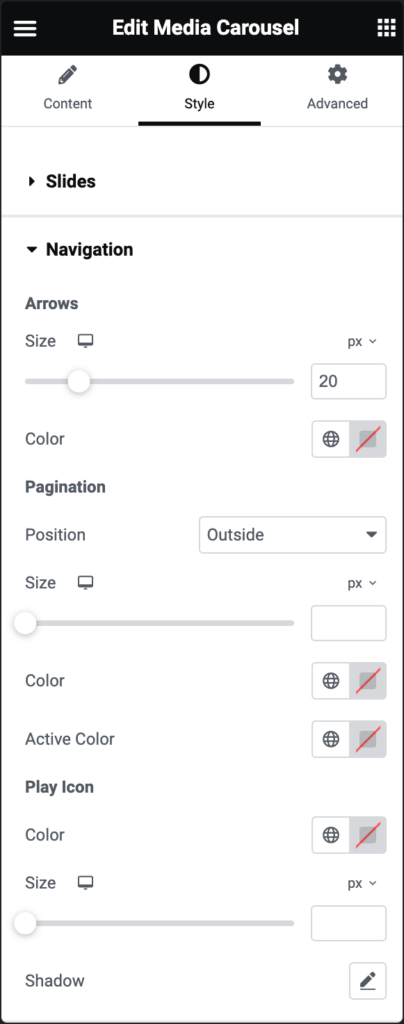Screen dimensions: 404x1024
Task: Open the hamburger menu icon
Action: (x=25, y=28)
